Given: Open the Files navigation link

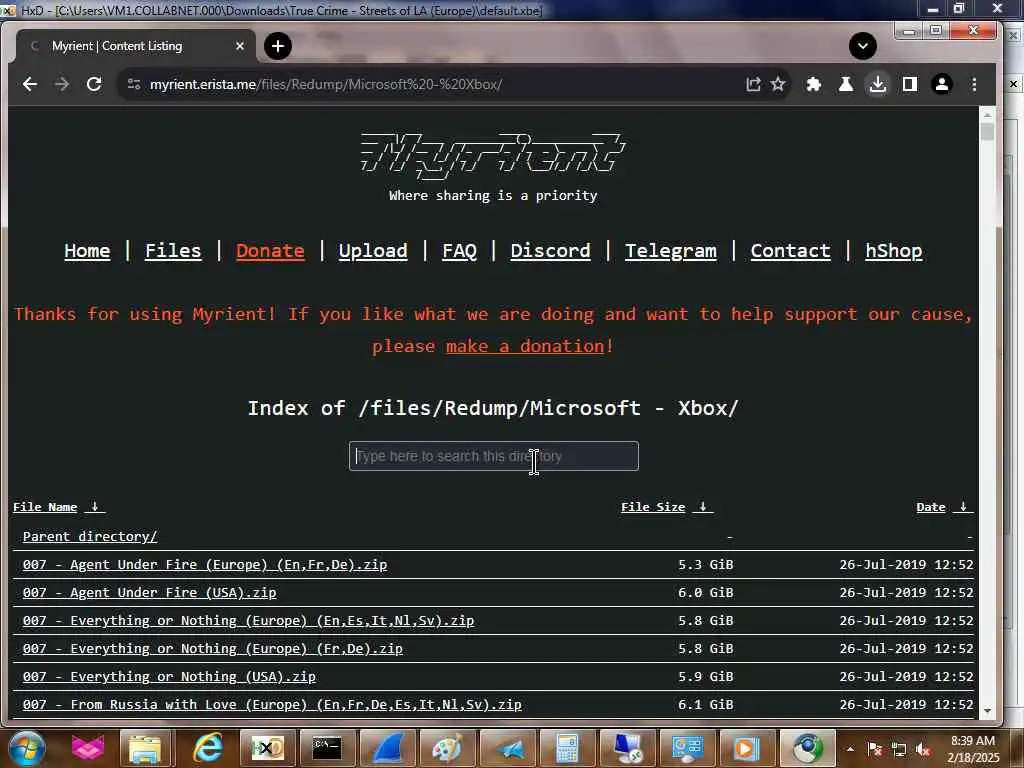Looking at the screenshot, I should [x=173, y=251].
